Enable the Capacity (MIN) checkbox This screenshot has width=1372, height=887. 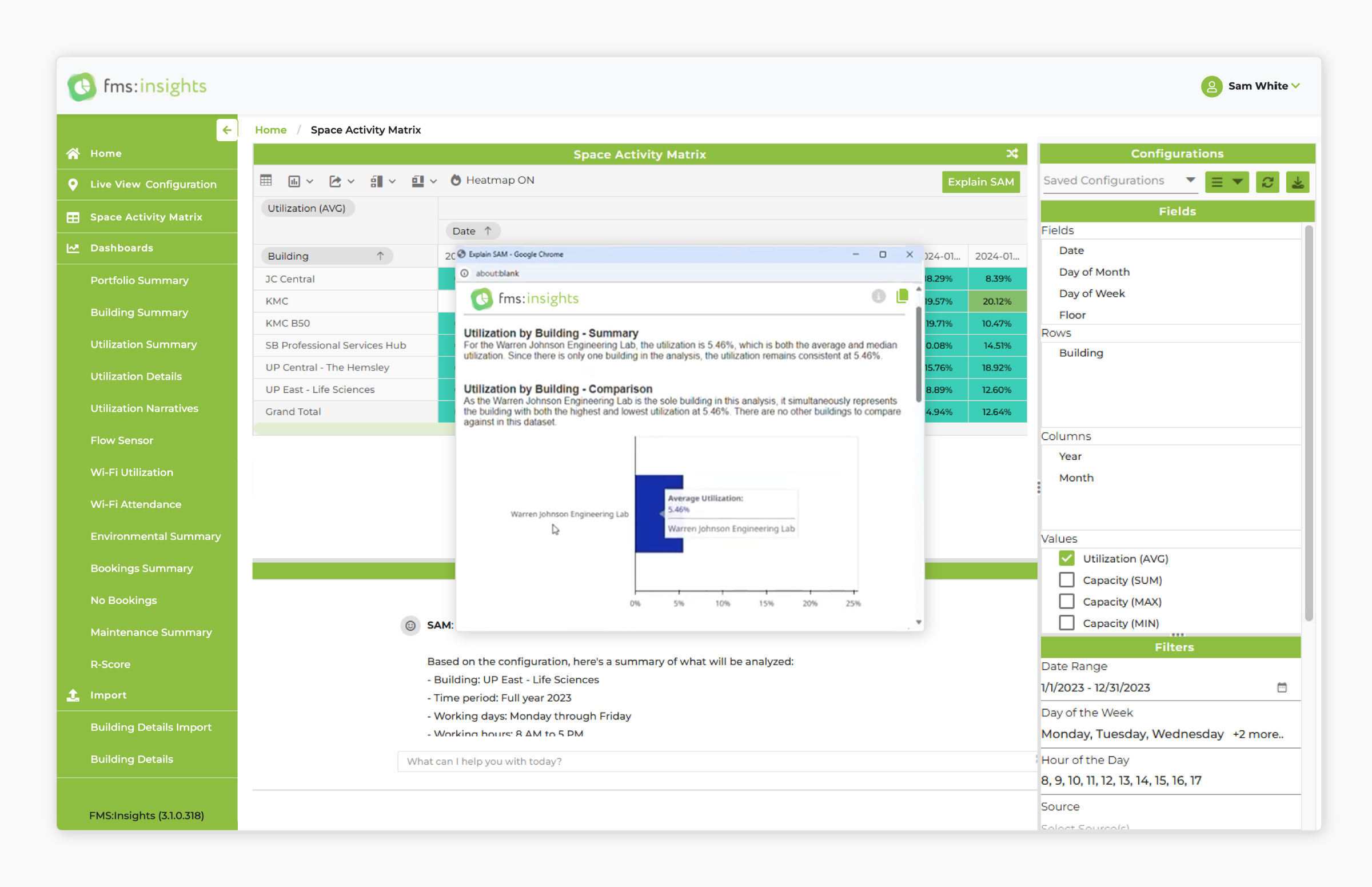click(x=1066, y=623)
